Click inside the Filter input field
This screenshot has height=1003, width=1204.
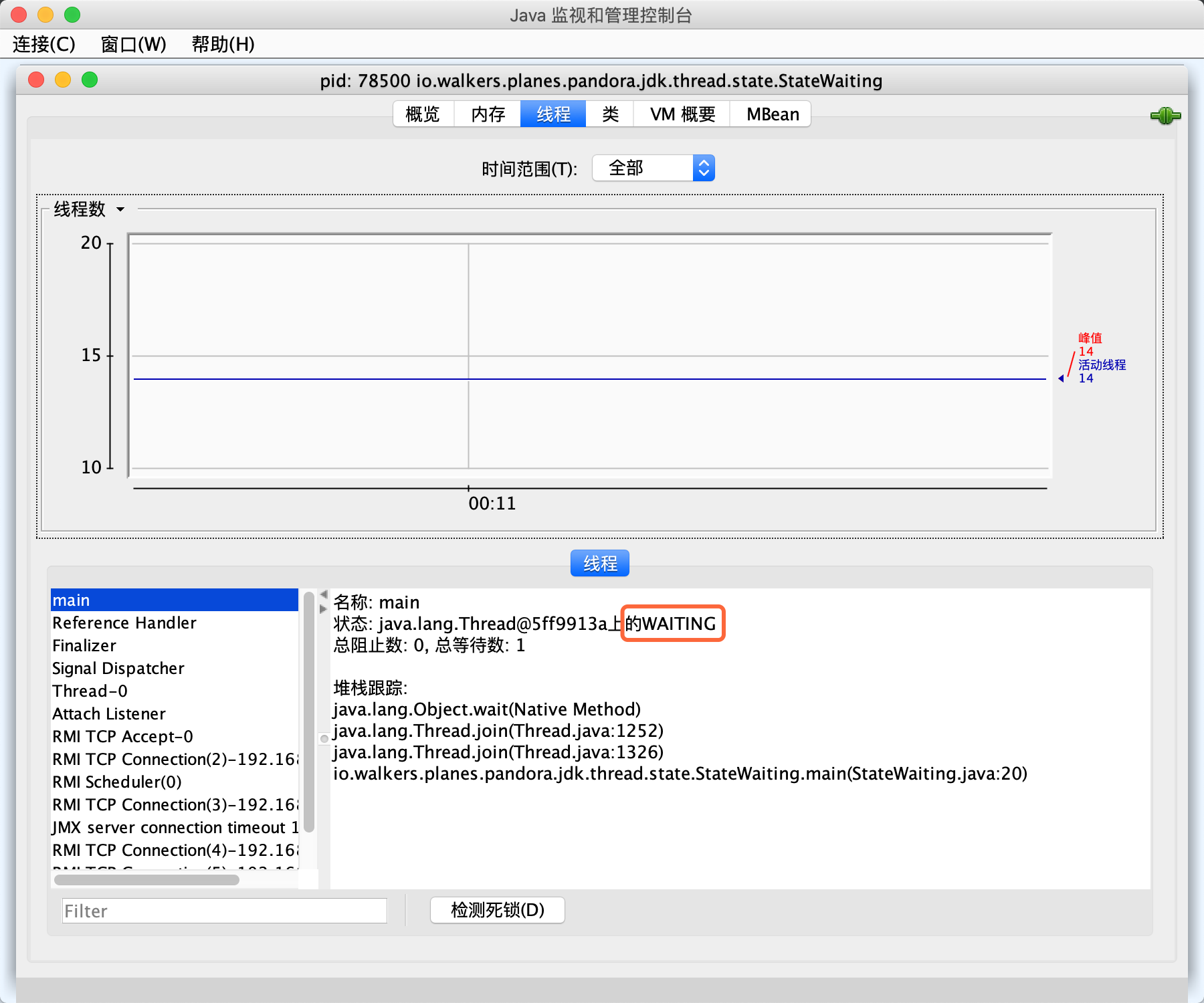(x=224, y=911)
